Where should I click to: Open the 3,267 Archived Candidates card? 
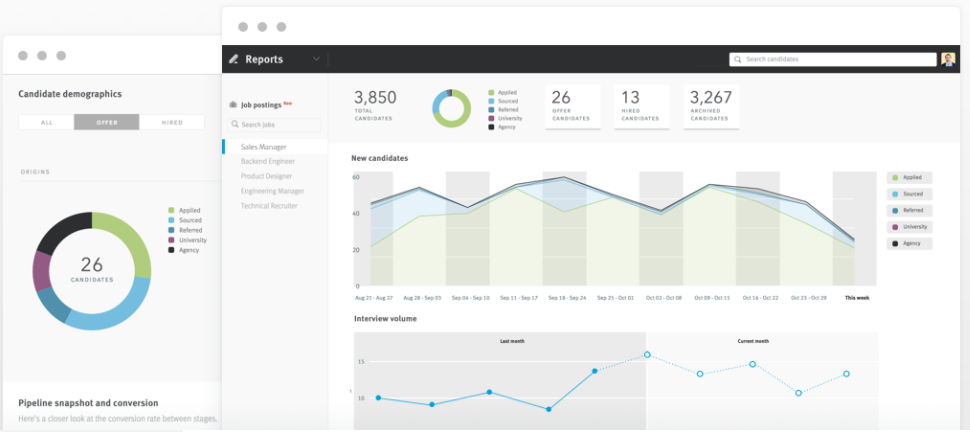tap(711, 107)
